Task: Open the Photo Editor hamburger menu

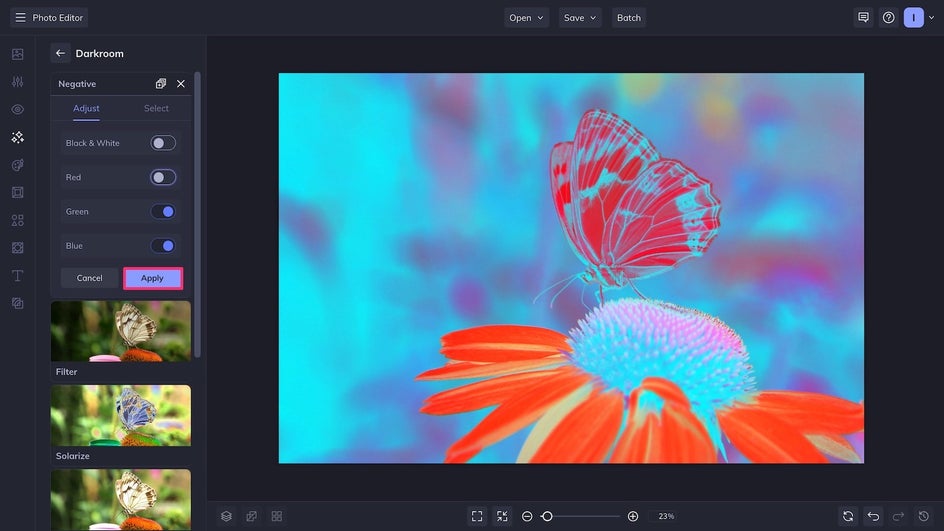Action: 20,17
